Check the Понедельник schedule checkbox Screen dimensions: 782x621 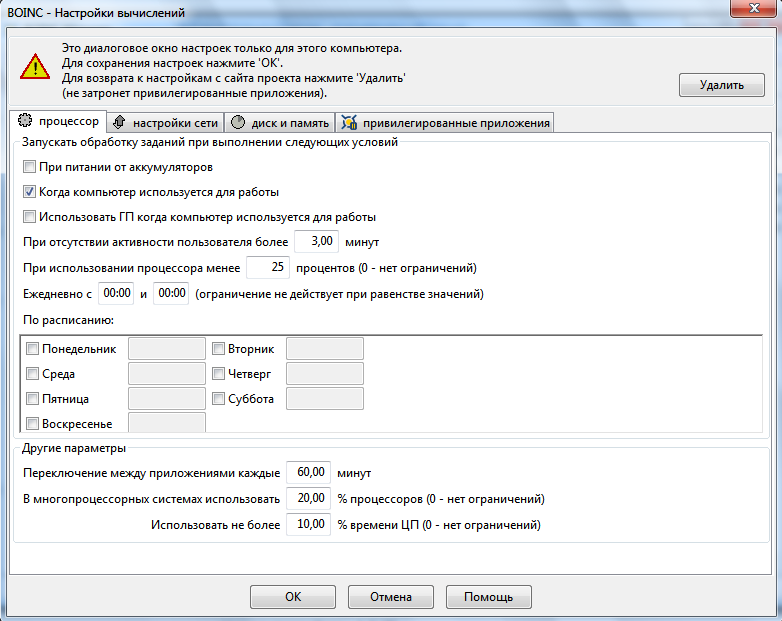coord(32,349)
